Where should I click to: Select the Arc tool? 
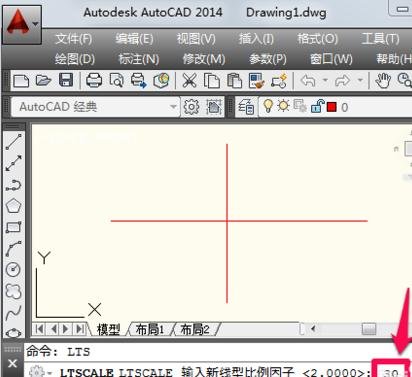14,249
